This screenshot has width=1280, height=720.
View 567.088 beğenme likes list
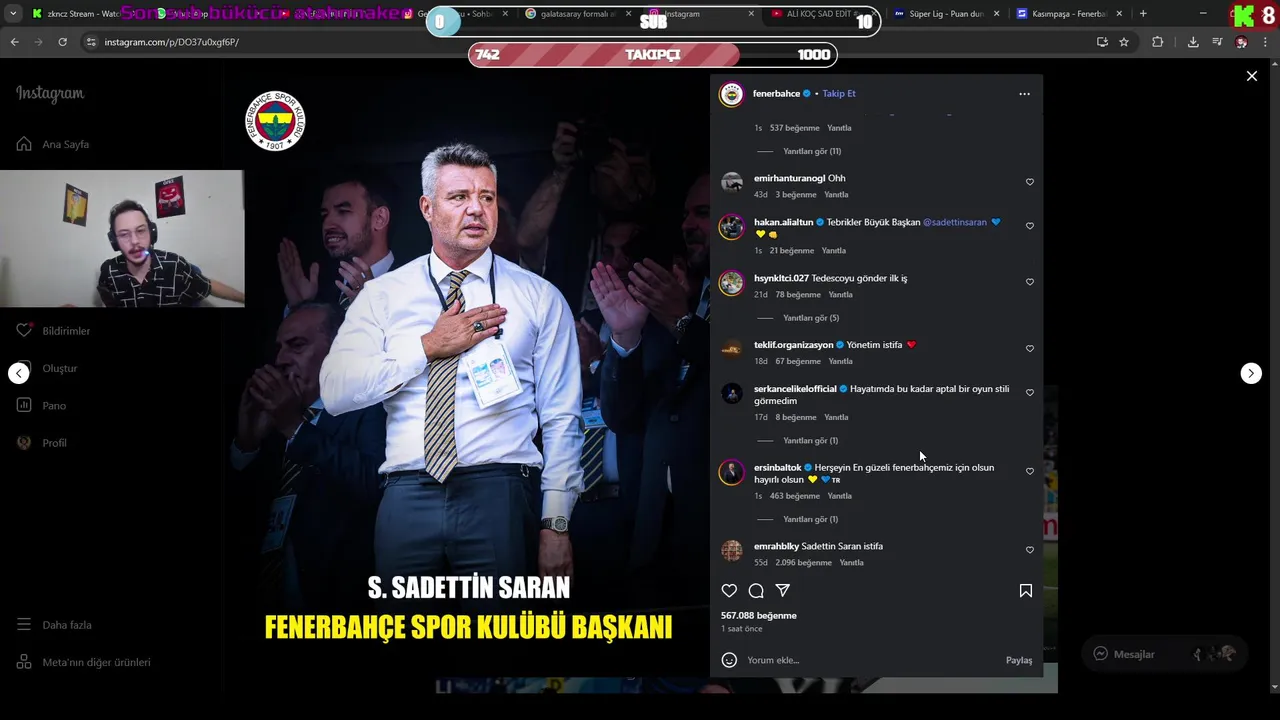click(759, 616)
